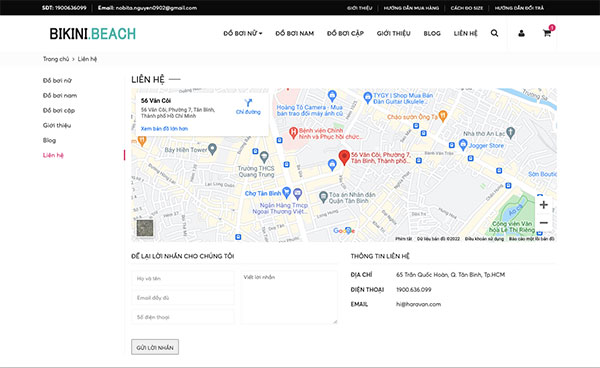Open the shopping cart icon
The width and height of the screenshot is (600, 368).
[x=547, y=33]
